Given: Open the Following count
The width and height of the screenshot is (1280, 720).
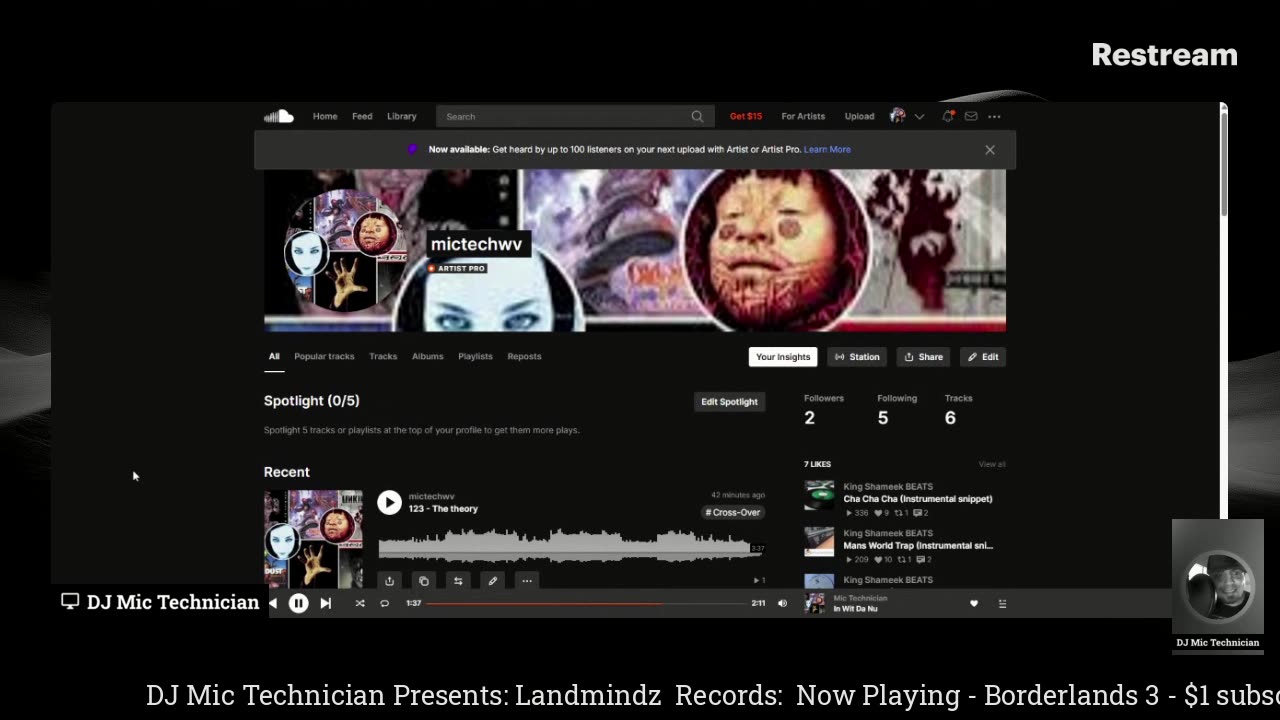Looking at the screenshot, I should (897, 409).
